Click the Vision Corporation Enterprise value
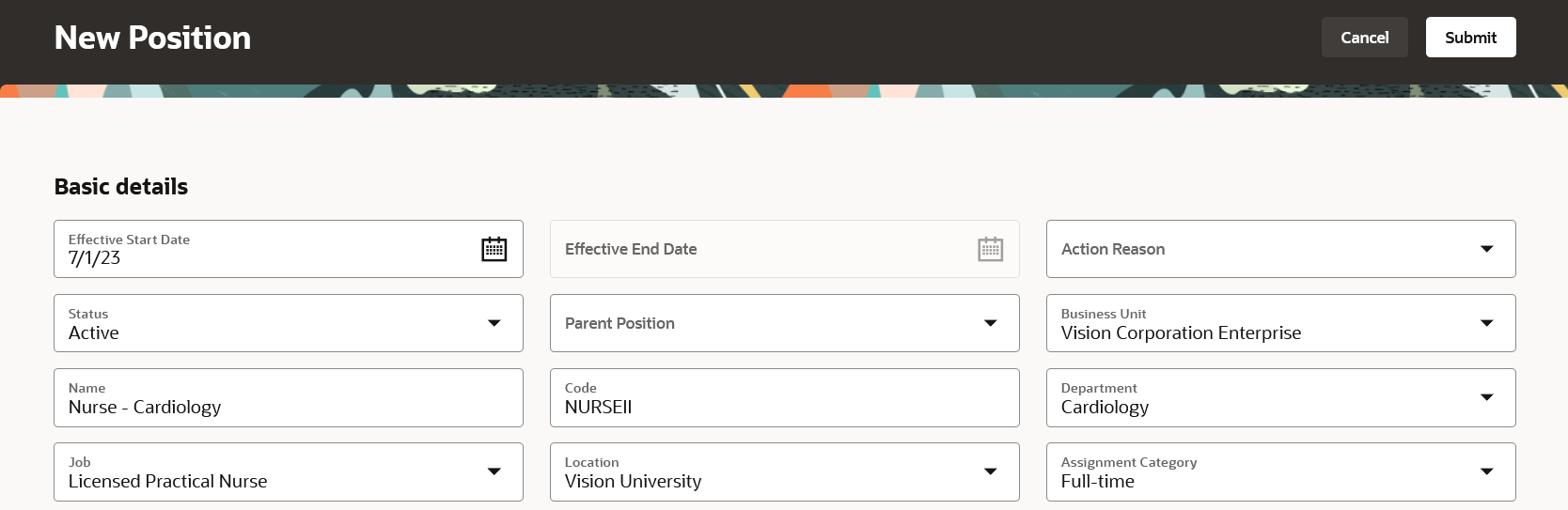The image size is (1568, 510). click(1181, 333)
